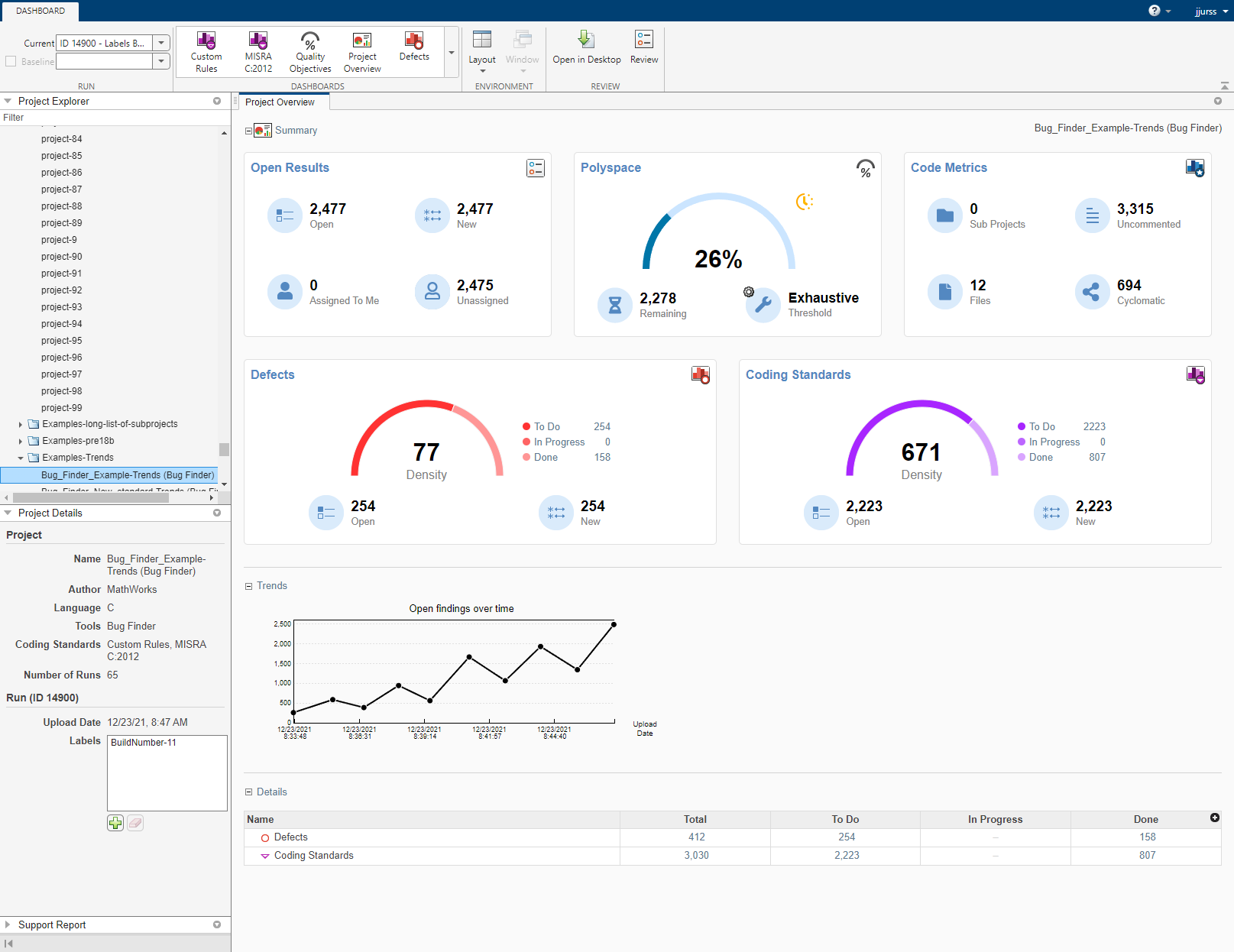Image resolution: width=1234 pixels, height=952 pixels.
Task: Open the Quality Objectives dashboard
Action: coord(310,50)
